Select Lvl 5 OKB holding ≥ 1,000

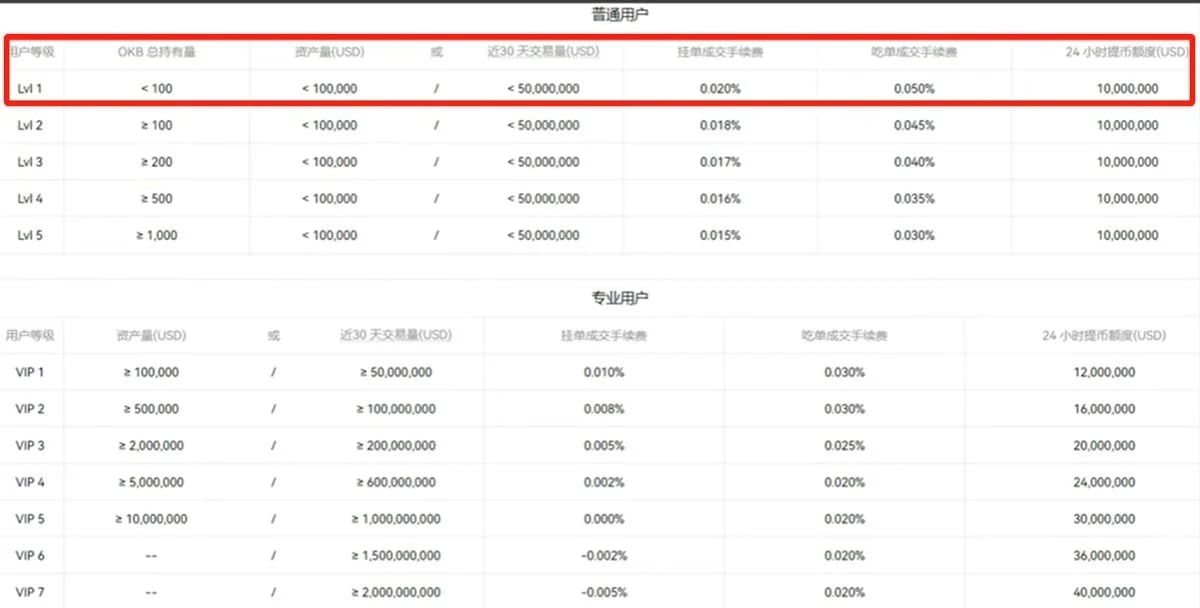point(156,236)
